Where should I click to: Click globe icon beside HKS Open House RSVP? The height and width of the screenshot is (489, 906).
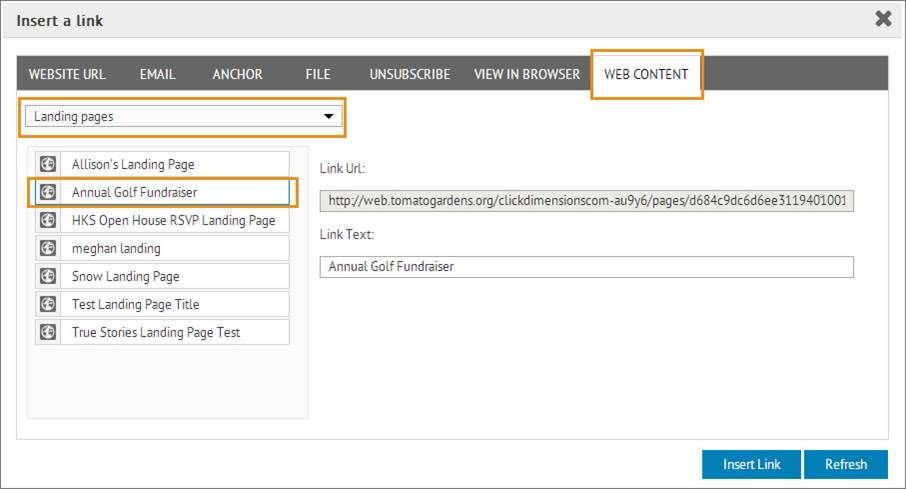pyautogui.click(x=47, y=220)
